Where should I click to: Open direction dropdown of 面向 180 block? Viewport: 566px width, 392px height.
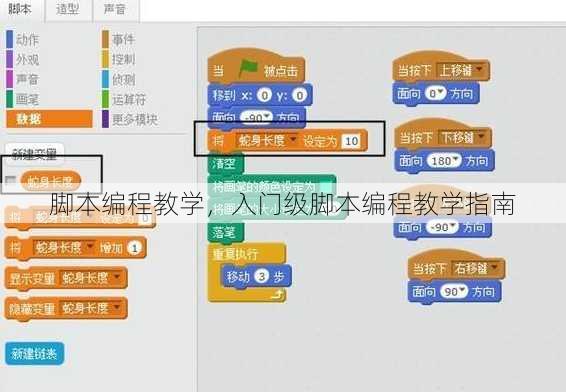click(456, 159)
